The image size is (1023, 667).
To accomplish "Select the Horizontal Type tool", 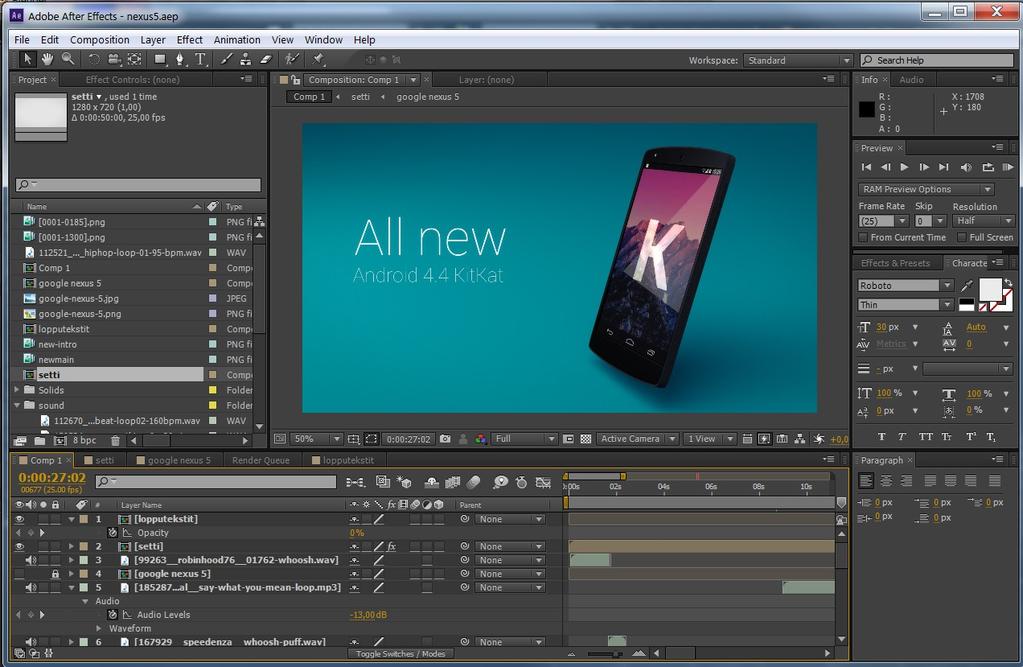I will coord(200,59).
